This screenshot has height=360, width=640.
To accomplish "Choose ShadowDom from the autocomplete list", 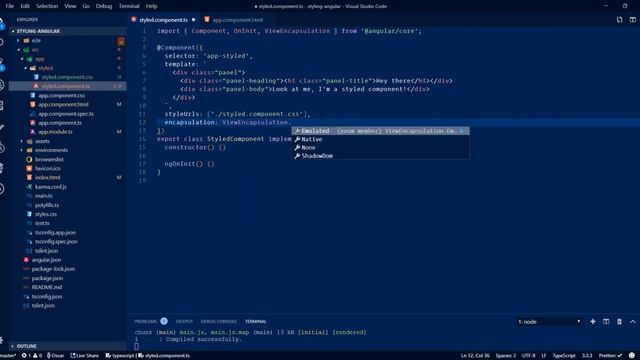I will click(x=380, y=156).
